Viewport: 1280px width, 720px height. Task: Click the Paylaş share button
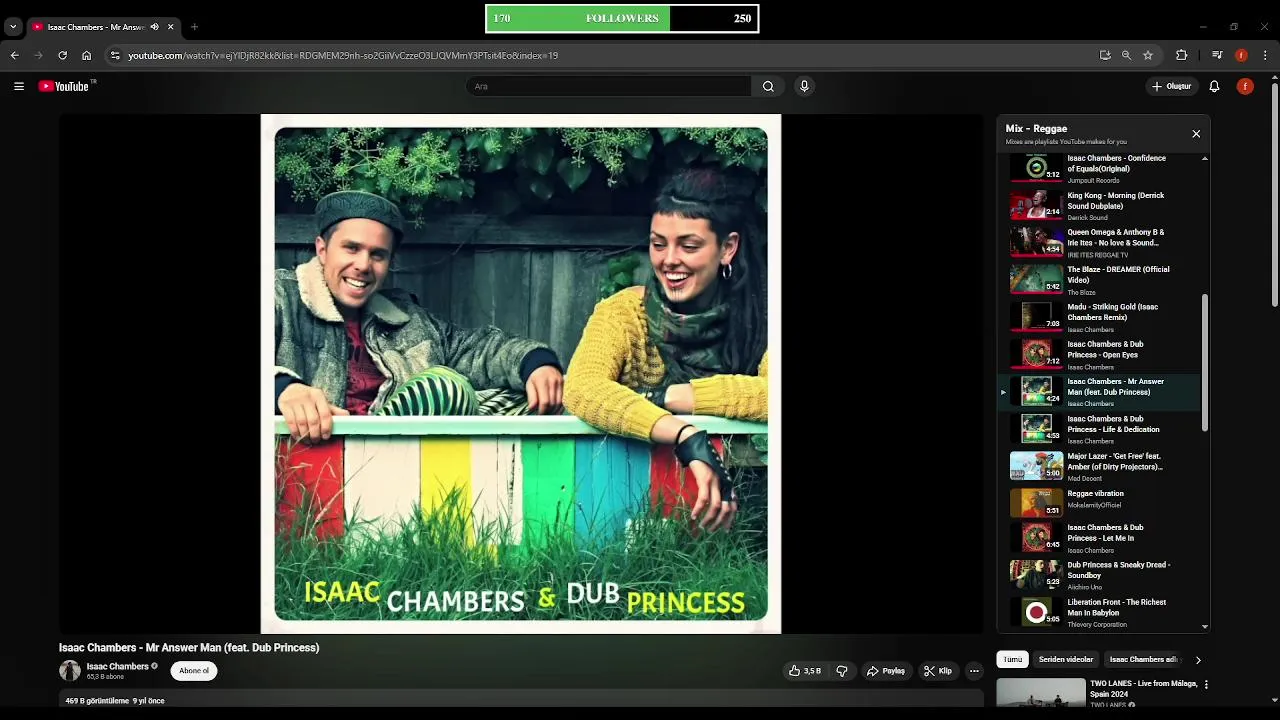pos(886,671)
